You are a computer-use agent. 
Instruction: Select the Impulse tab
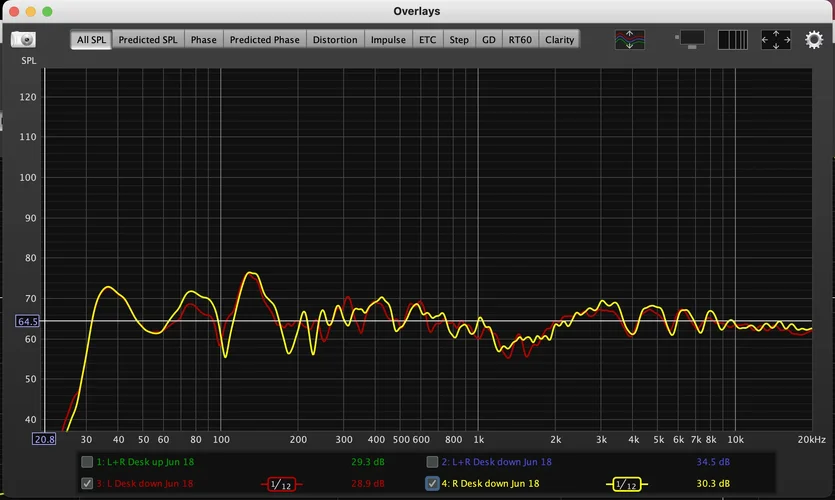point(388,40)
